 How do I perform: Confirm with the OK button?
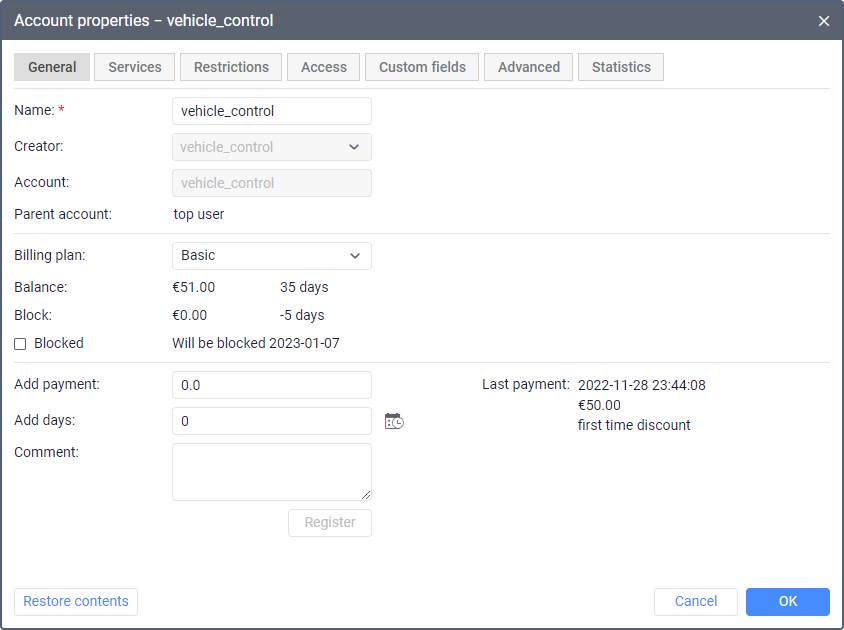pos(787,601)
